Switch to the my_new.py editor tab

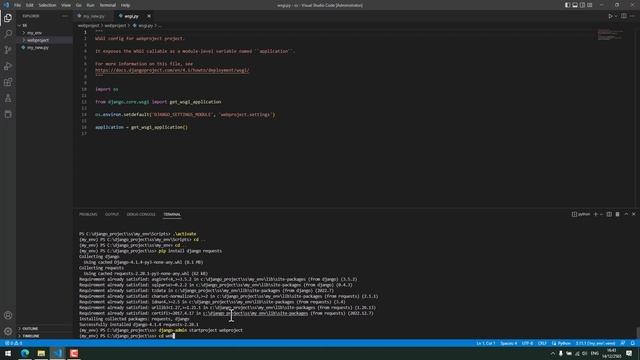point(93,16)
